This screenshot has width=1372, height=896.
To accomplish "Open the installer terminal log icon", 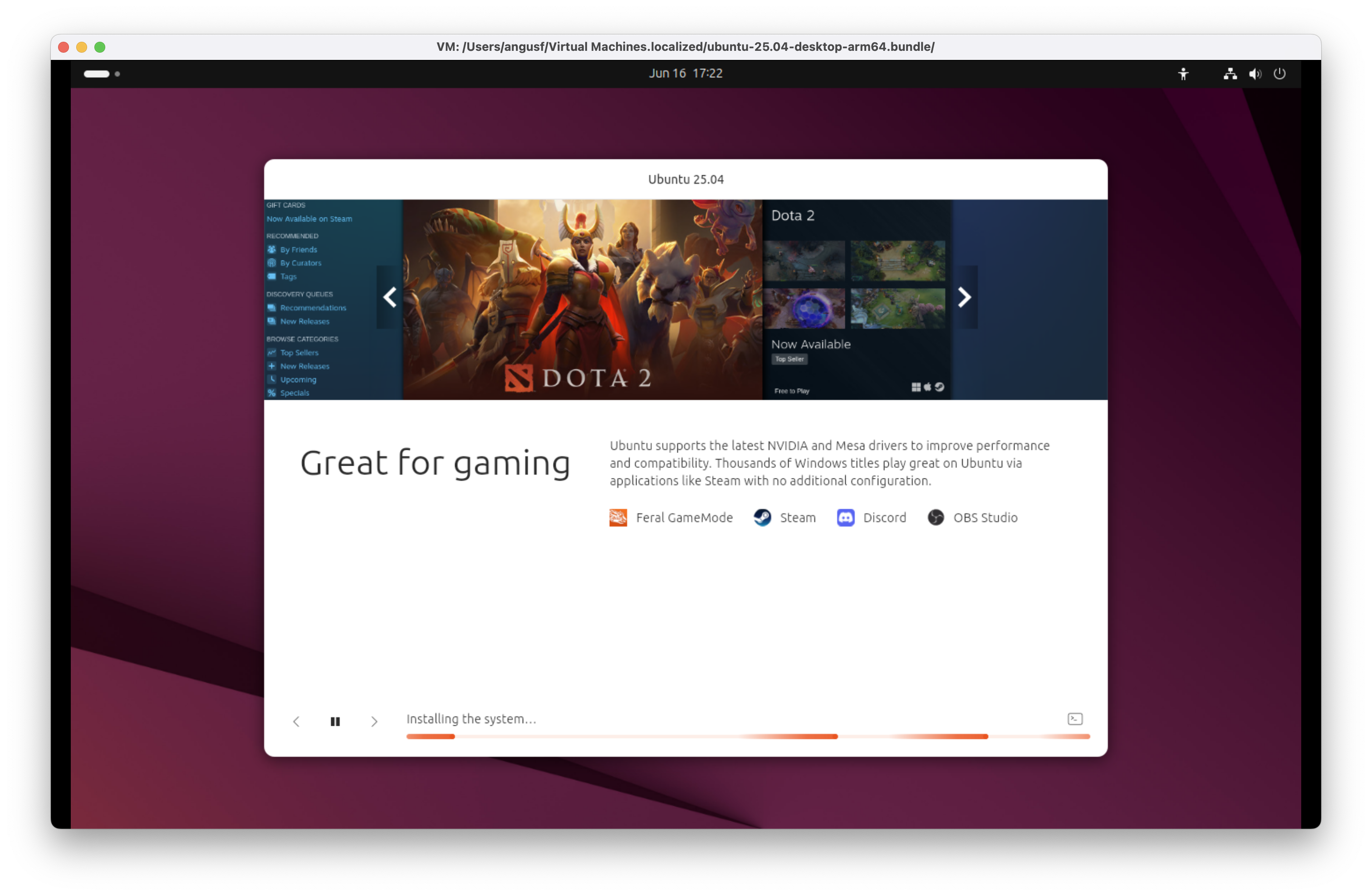I will (1074, 719).
